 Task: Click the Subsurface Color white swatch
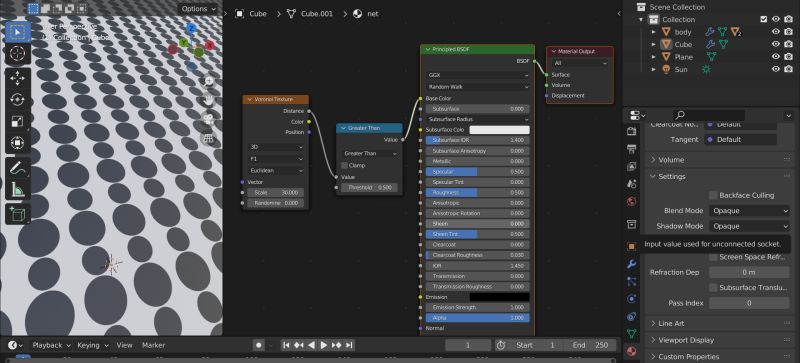point(499,130)
